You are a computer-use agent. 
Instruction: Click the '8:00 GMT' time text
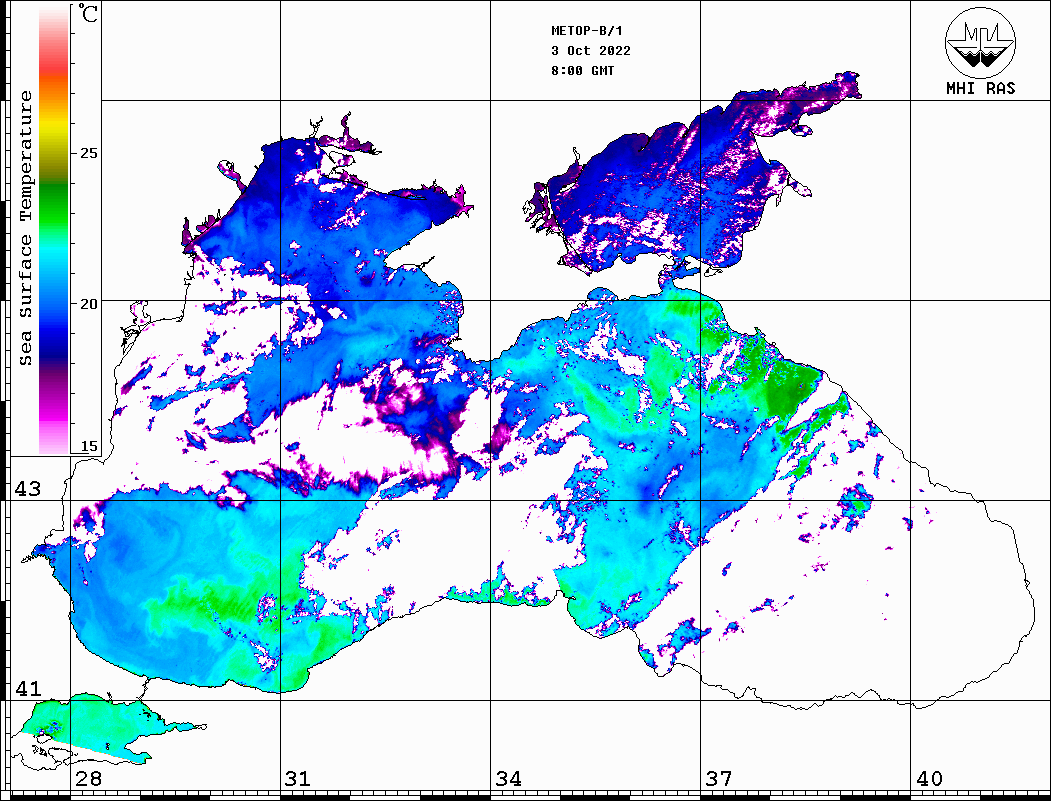(x=582, y=70)
